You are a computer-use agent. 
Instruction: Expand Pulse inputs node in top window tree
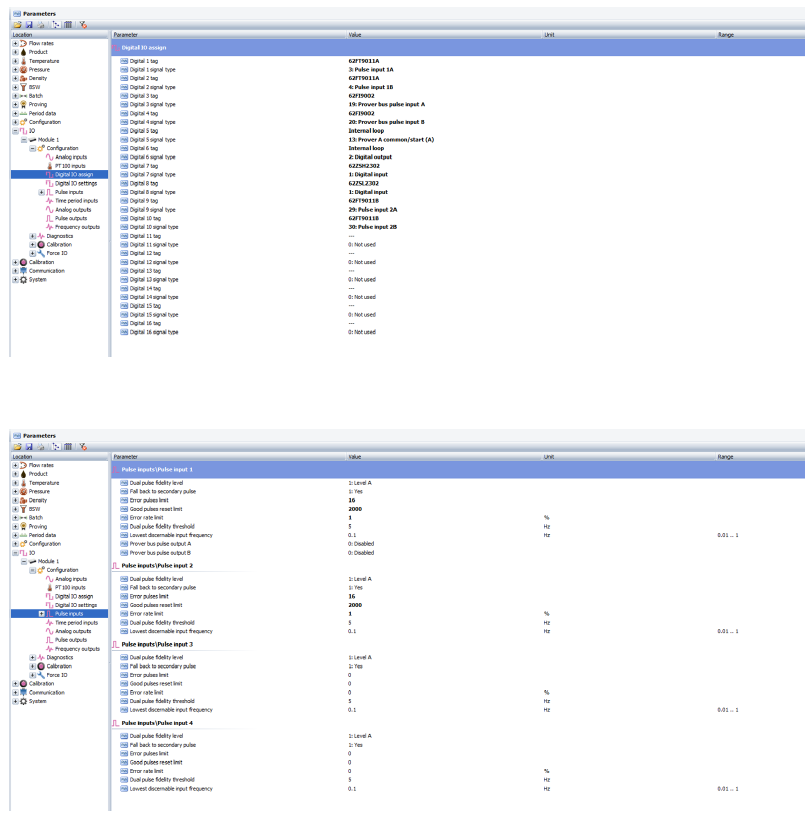coord(42,192)
